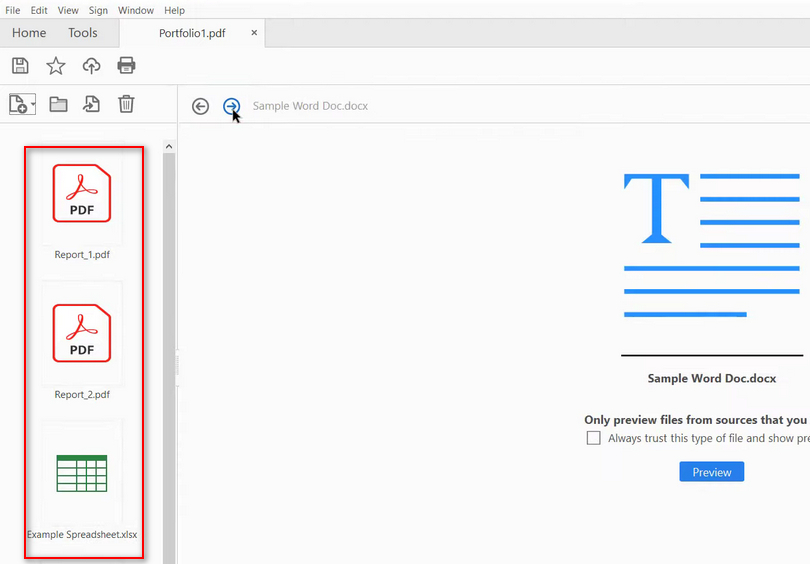The width and height of the screenshot is (810, 564).
Task: Open the View menu
Action: [68, 10]
